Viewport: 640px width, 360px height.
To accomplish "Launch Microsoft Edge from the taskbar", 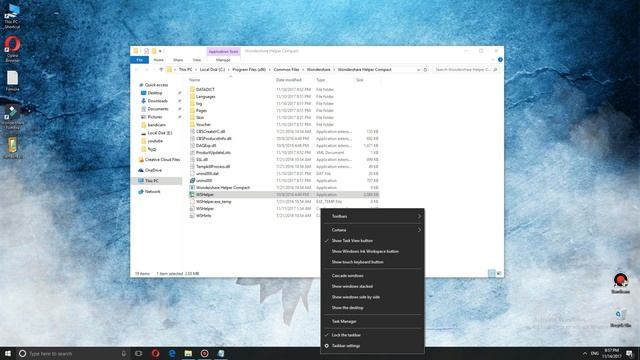I will (x=172, y=353).
